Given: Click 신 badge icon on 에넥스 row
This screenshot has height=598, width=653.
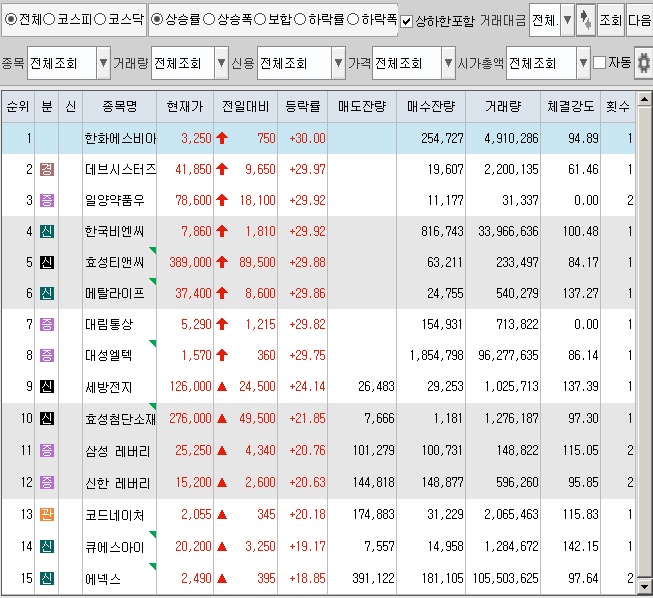Looking at the screenshot, I should (47, 578).
